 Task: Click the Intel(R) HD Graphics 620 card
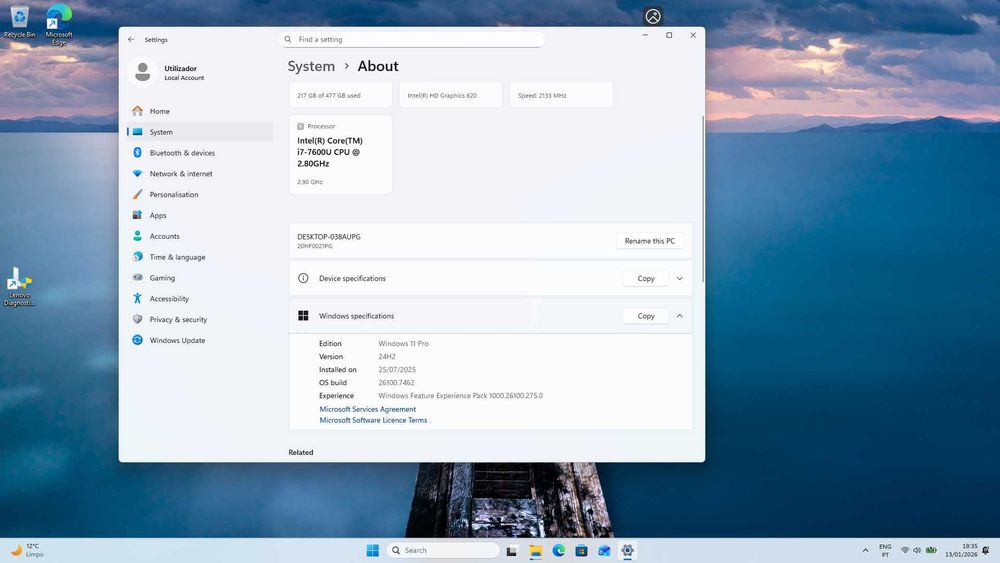click(451, 95)
